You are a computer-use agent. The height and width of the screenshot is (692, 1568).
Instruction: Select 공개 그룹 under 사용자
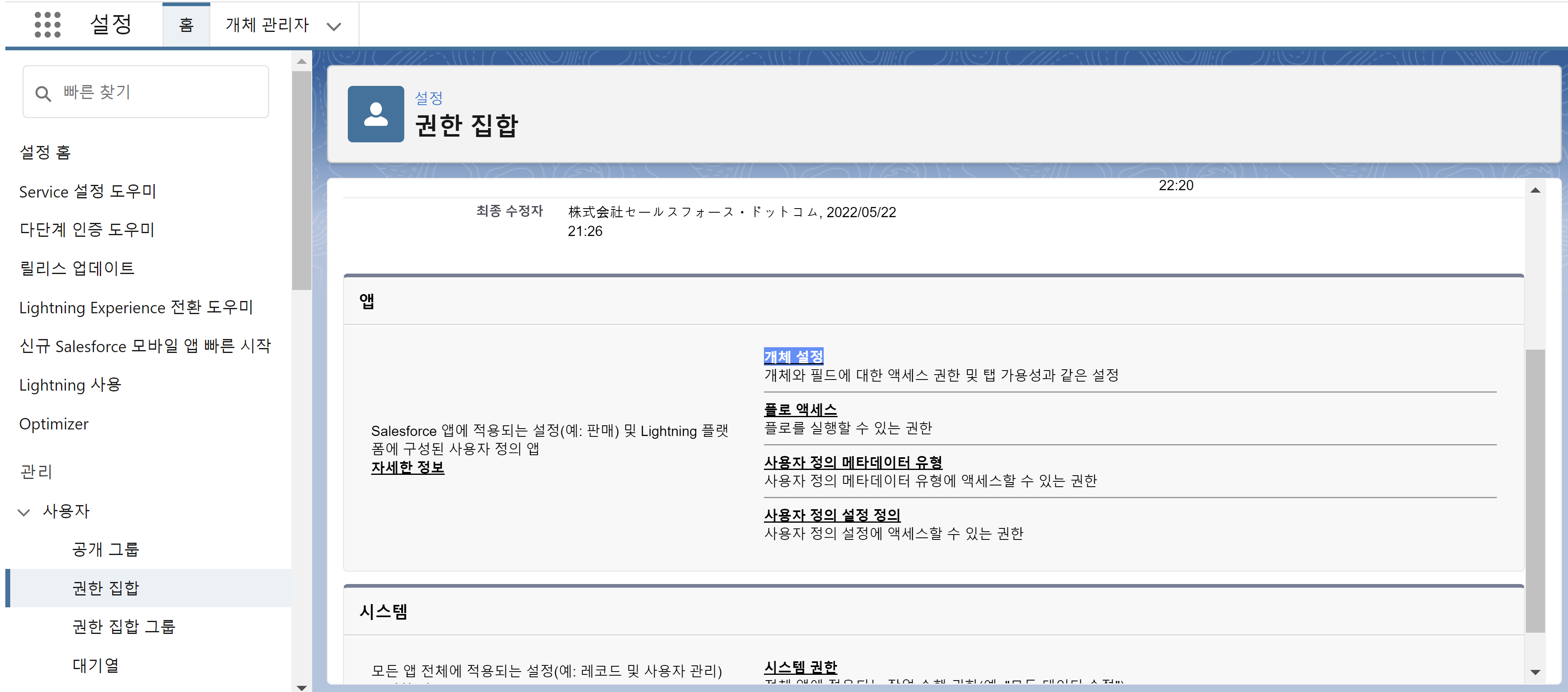coord(106,549)
